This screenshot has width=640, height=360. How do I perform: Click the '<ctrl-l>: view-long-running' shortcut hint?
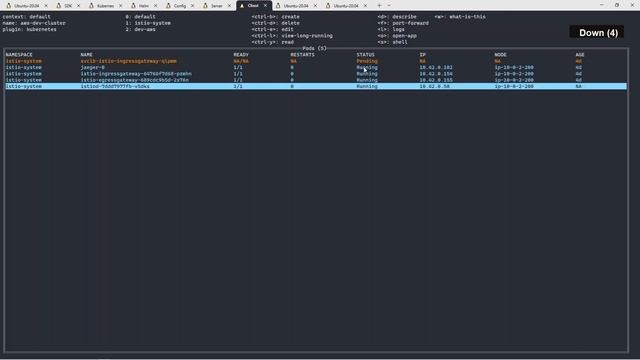[292, 36]
